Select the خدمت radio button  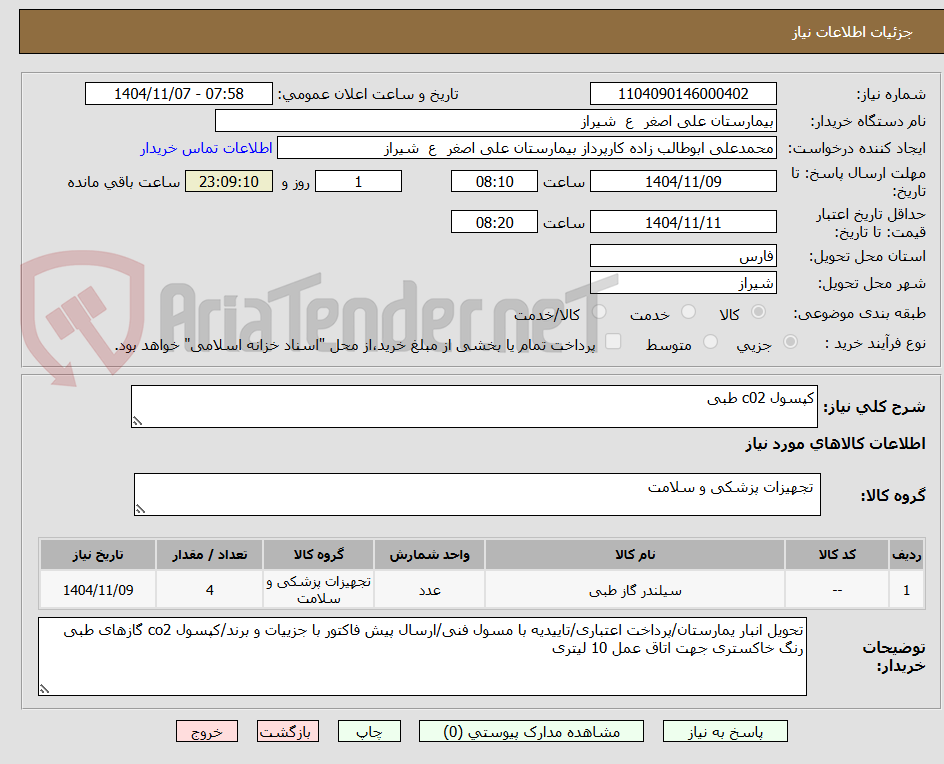tap(688, 311)
